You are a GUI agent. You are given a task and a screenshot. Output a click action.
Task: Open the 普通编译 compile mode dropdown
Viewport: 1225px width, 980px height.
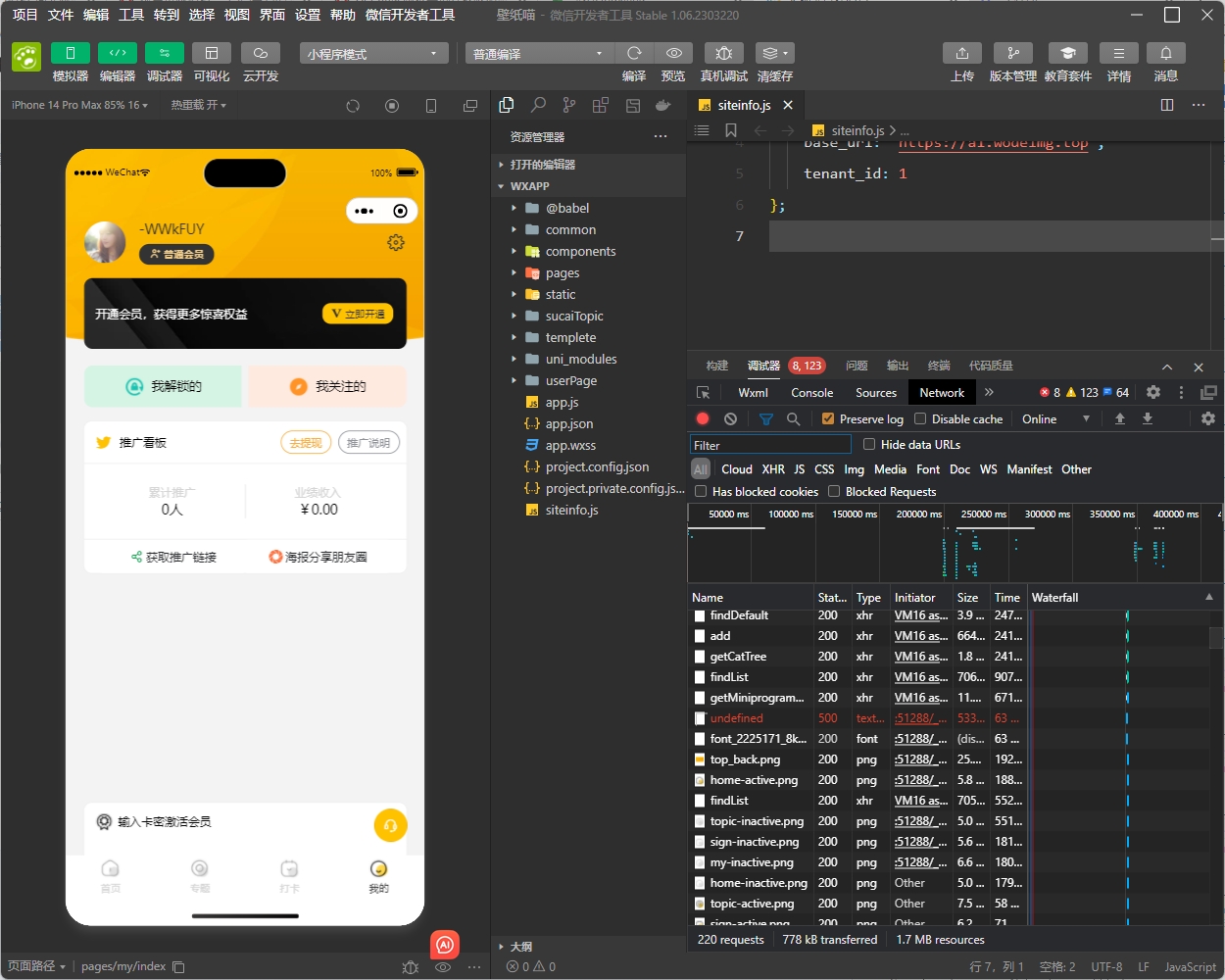(x=539, y=54)
